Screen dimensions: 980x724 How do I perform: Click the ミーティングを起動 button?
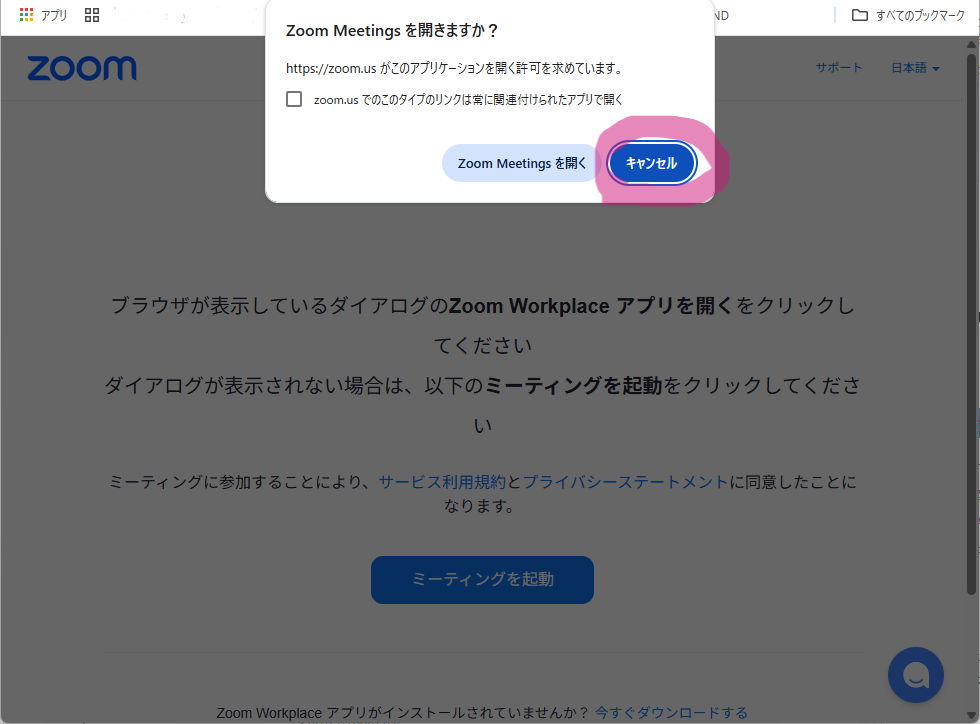(x=482, y=580)
